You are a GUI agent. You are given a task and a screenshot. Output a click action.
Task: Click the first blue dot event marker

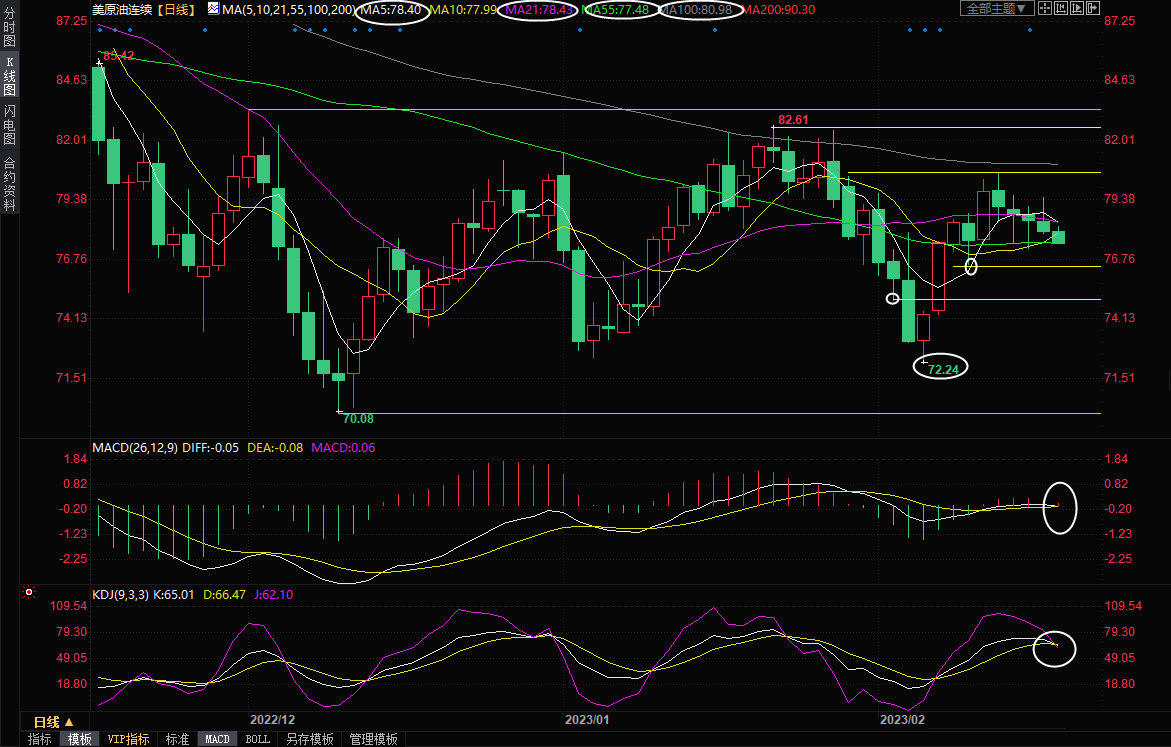point(100,29)
